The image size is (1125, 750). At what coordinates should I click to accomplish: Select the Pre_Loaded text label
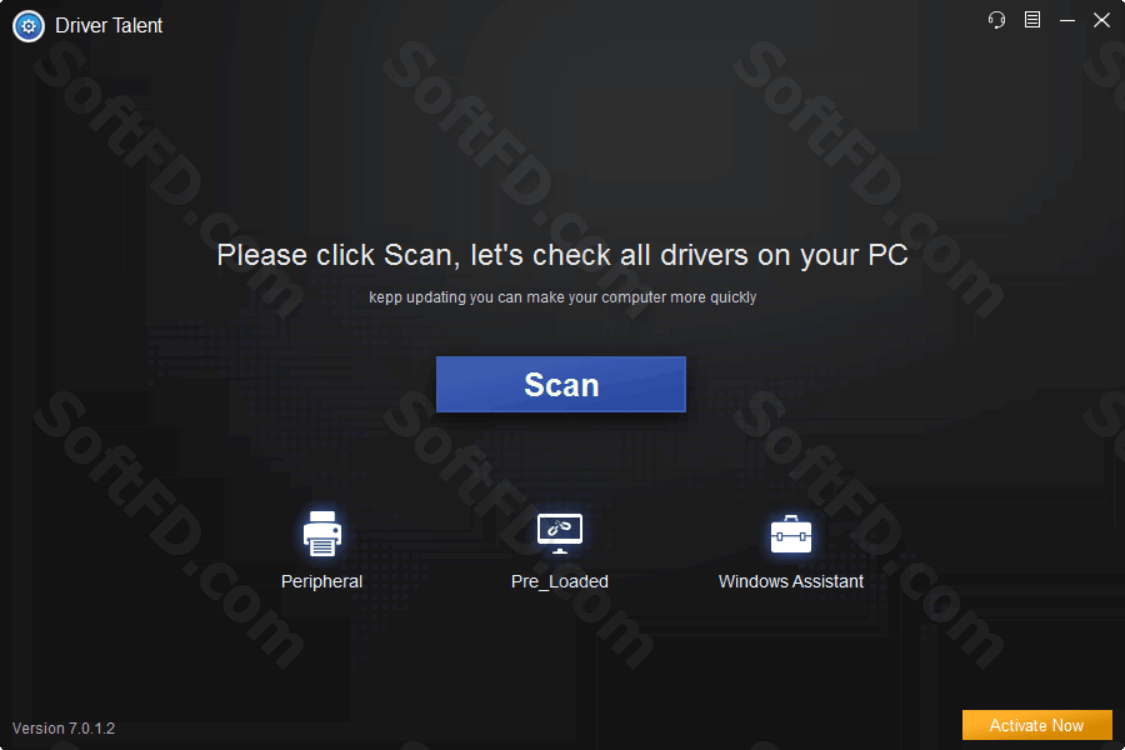[x=560, y=581]
